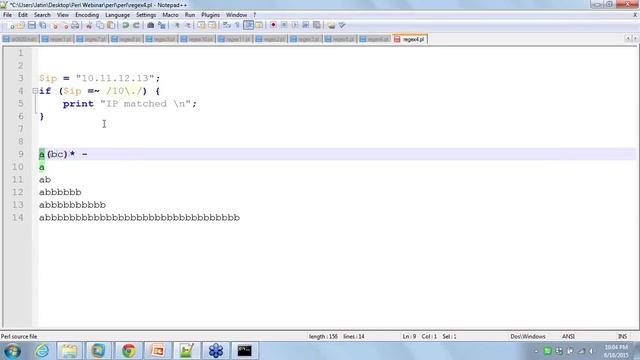The image size is (640, 360).
Task: Click the macro Playback icon
Action: click(x=295, y=25)
